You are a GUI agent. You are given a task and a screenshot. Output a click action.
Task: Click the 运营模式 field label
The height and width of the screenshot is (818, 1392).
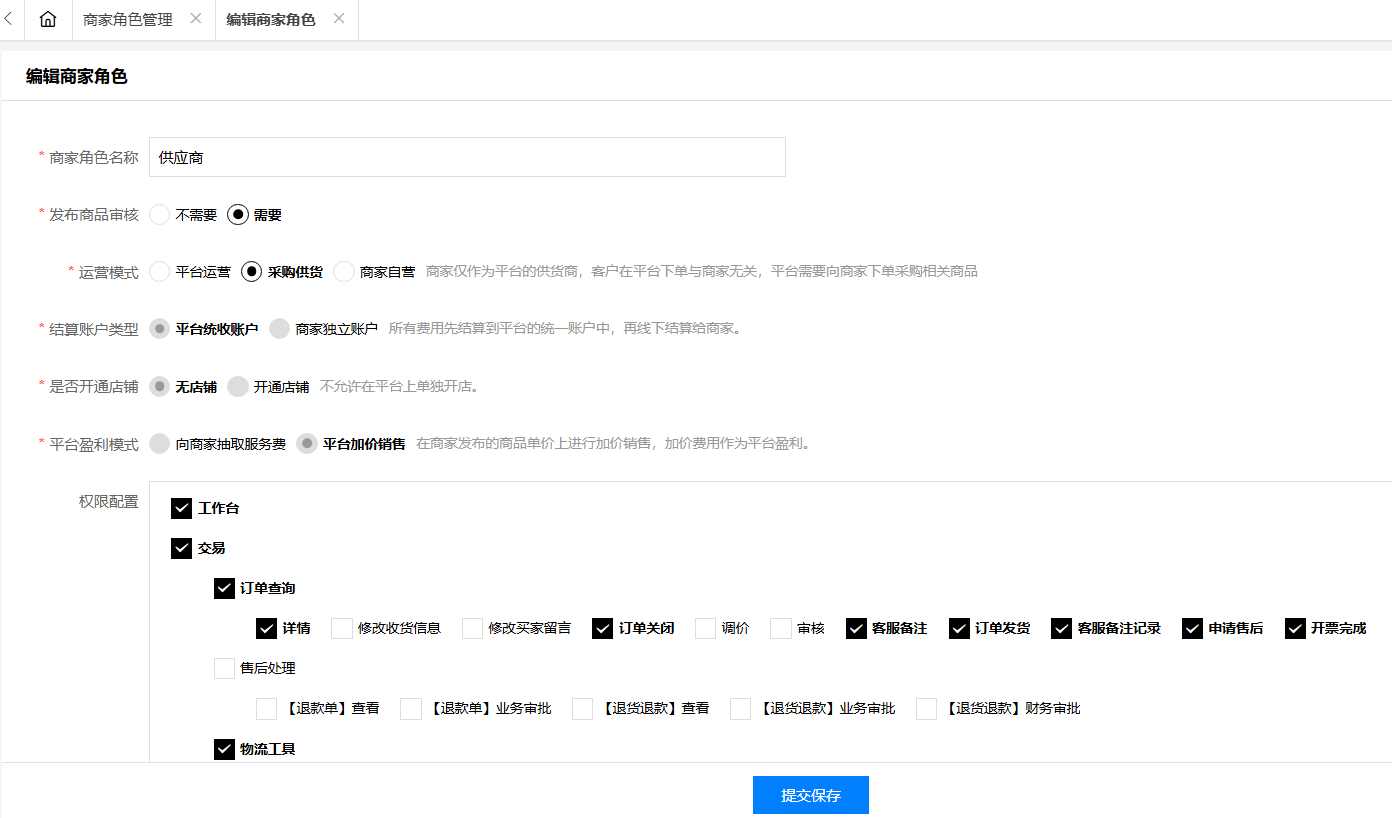pos(109,272)
